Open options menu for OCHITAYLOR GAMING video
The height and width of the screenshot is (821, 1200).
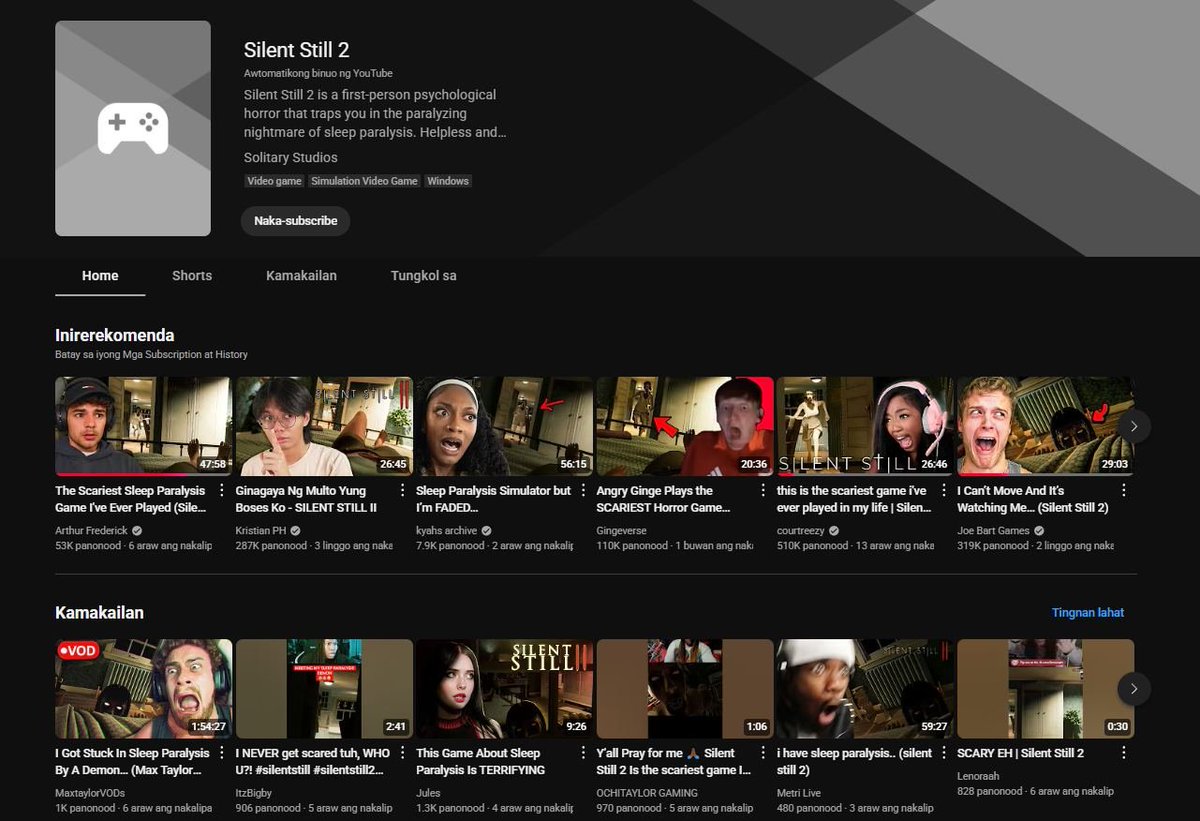point(763,753)
